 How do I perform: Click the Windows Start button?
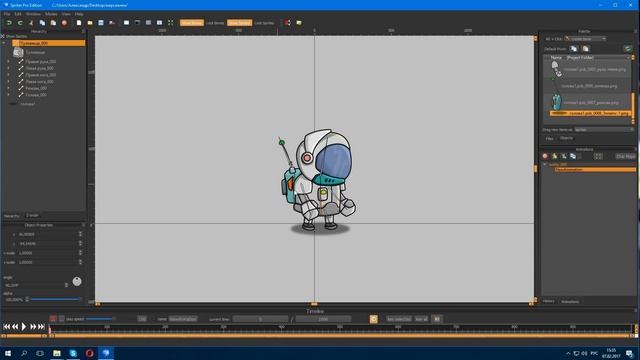pyautogui.click(x=8, y=353)
